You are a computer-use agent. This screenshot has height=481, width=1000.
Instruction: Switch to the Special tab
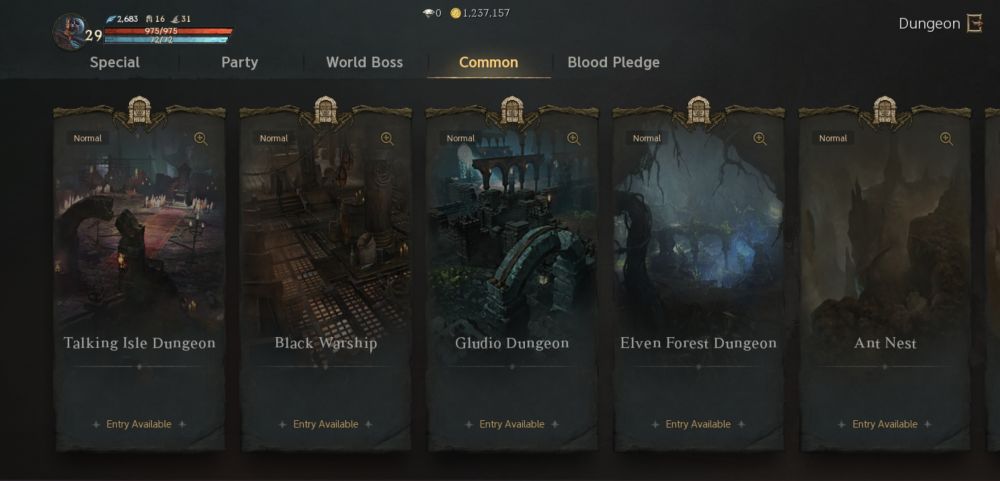tap(115, 63)
